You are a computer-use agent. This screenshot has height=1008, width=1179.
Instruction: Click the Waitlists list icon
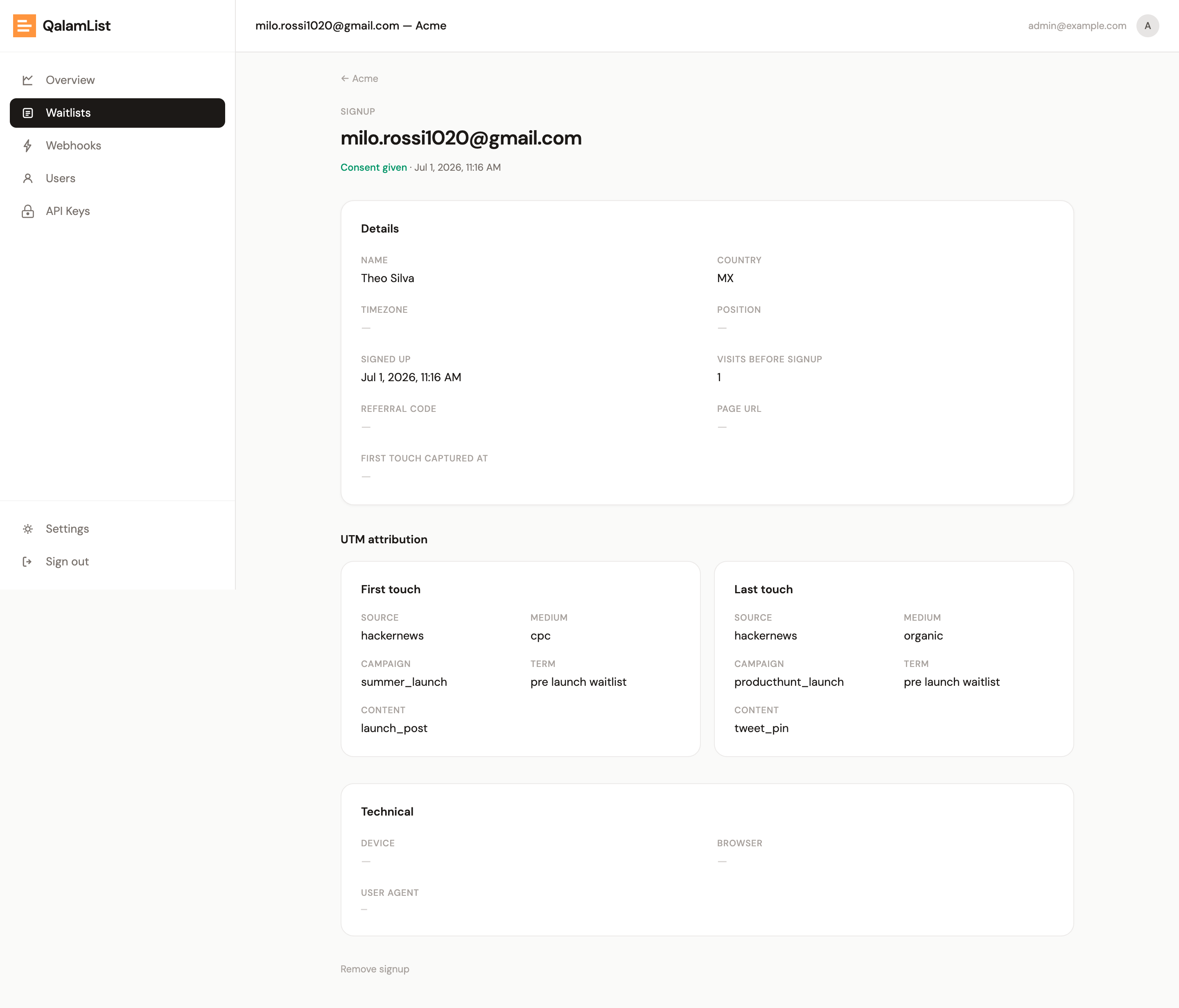pyautogui.click(x=27, y=113)
